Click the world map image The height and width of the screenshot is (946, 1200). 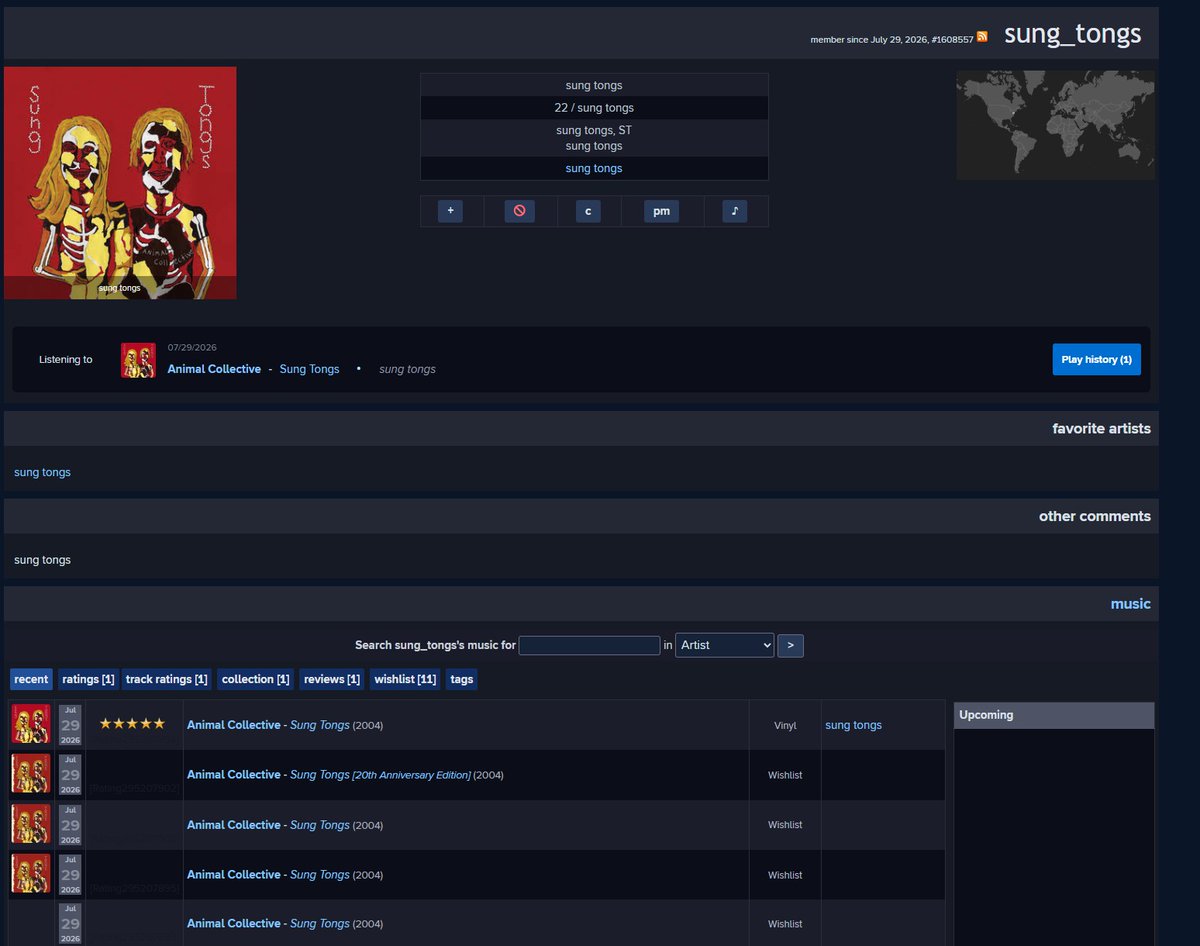tap(1055, 125)
